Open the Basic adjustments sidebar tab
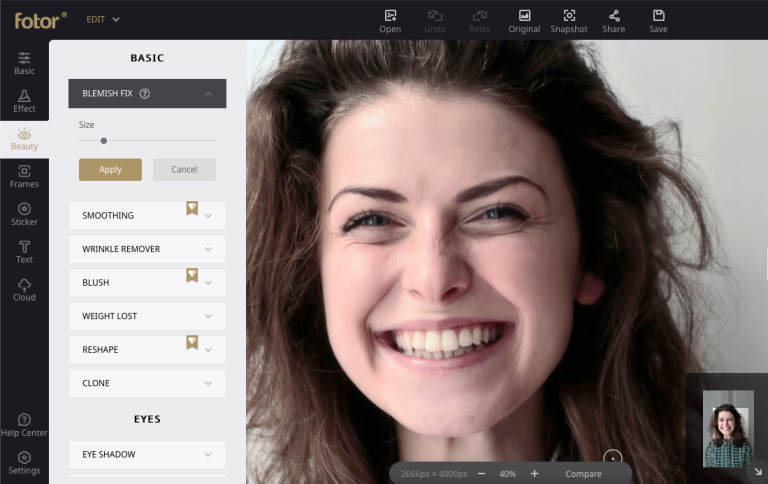The image size is (768, 484). pos(24,64)
